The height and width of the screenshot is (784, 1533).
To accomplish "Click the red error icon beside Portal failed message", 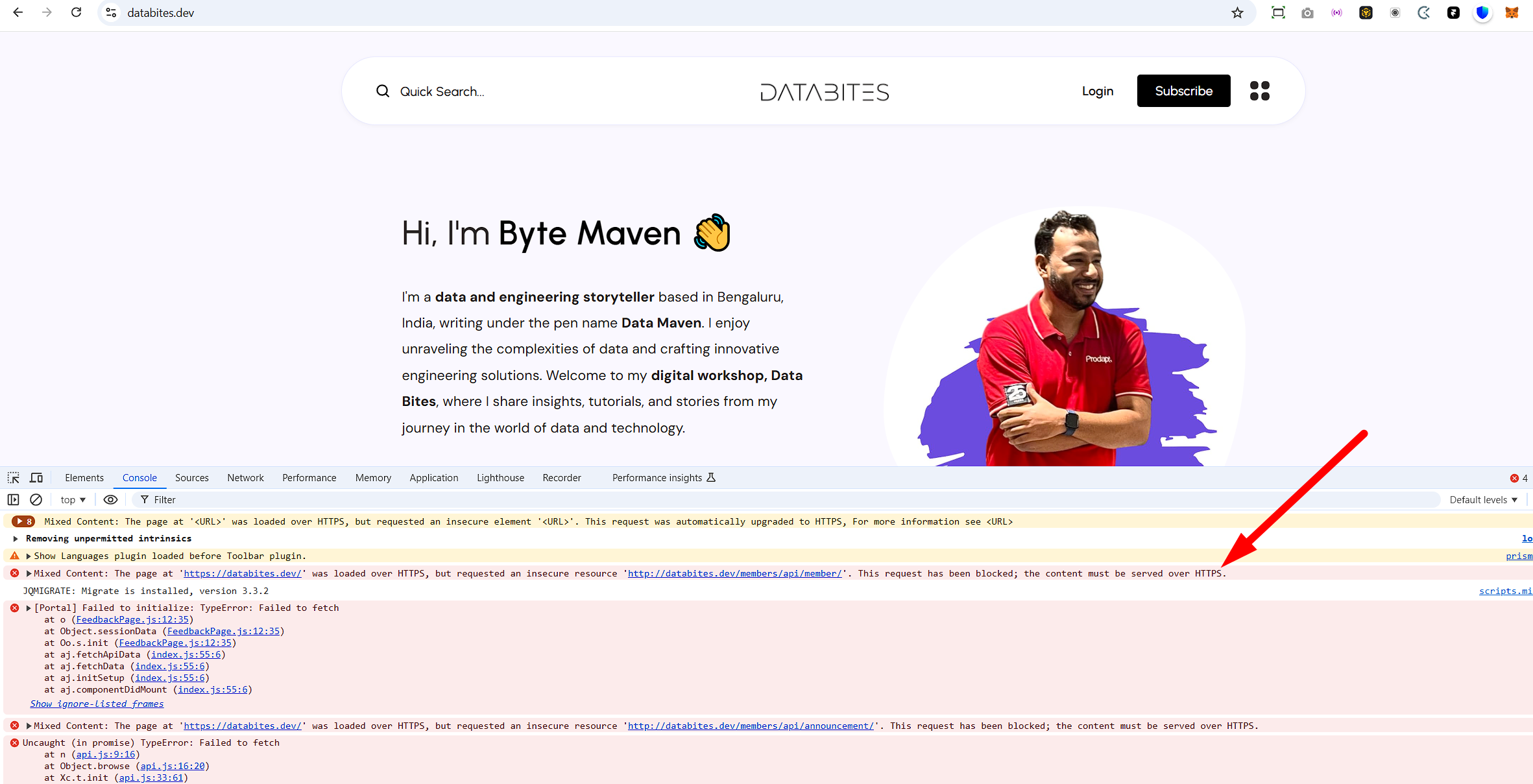I will [14, 608].
